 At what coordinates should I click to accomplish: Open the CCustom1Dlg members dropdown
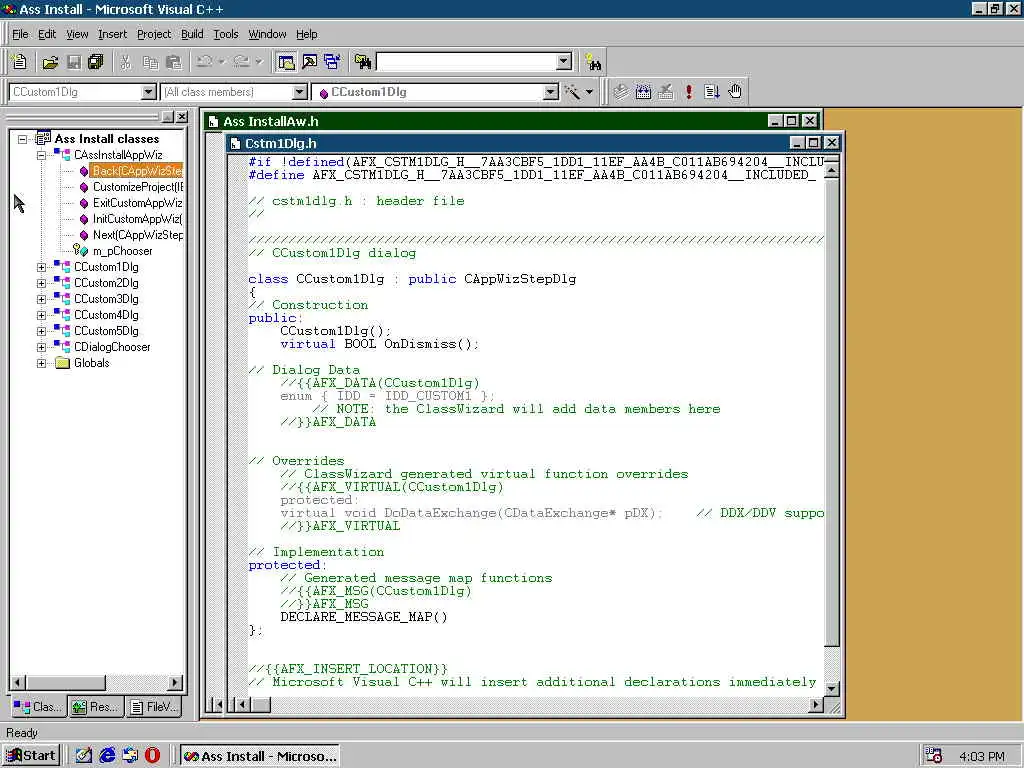[551, 92]
